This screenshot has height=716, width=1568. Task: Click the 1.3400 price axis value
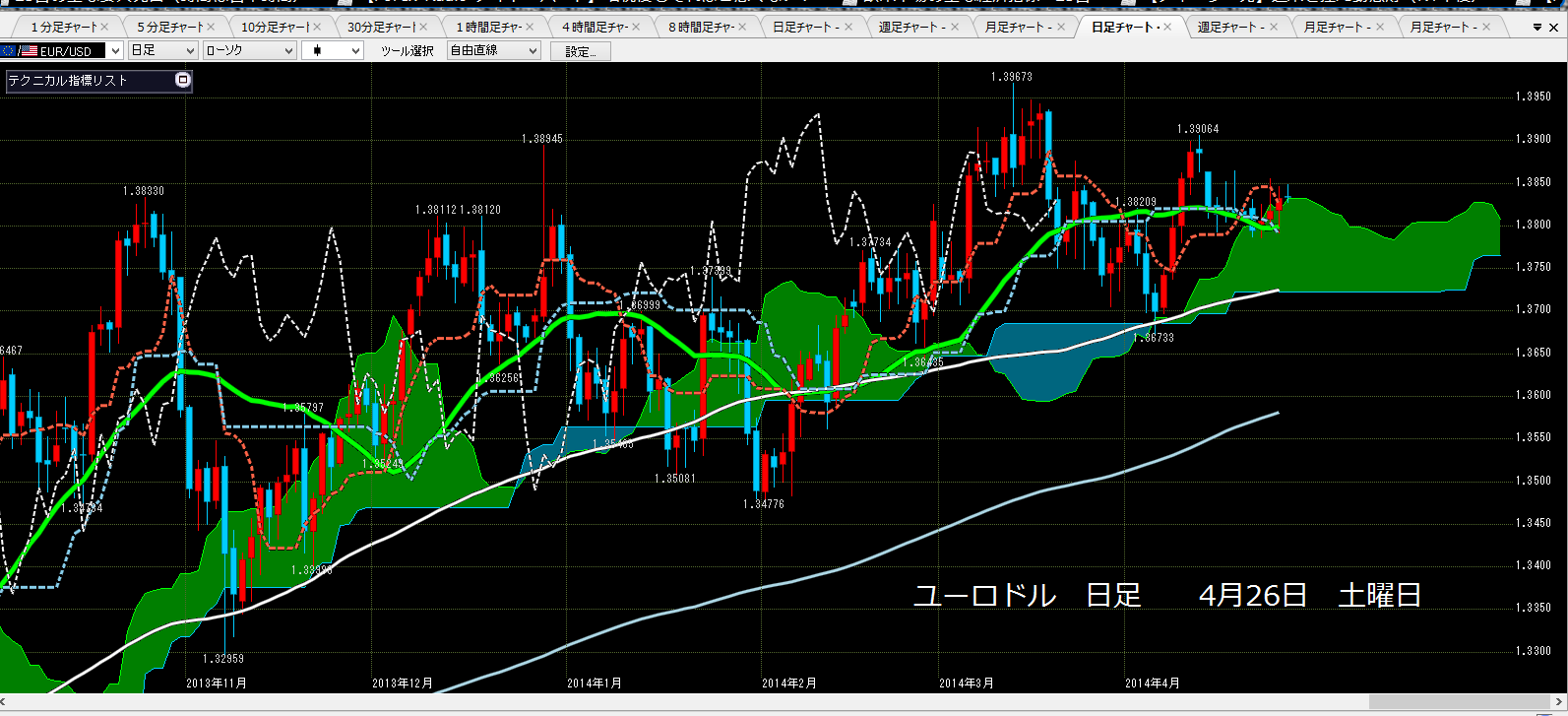point(1534,565)
